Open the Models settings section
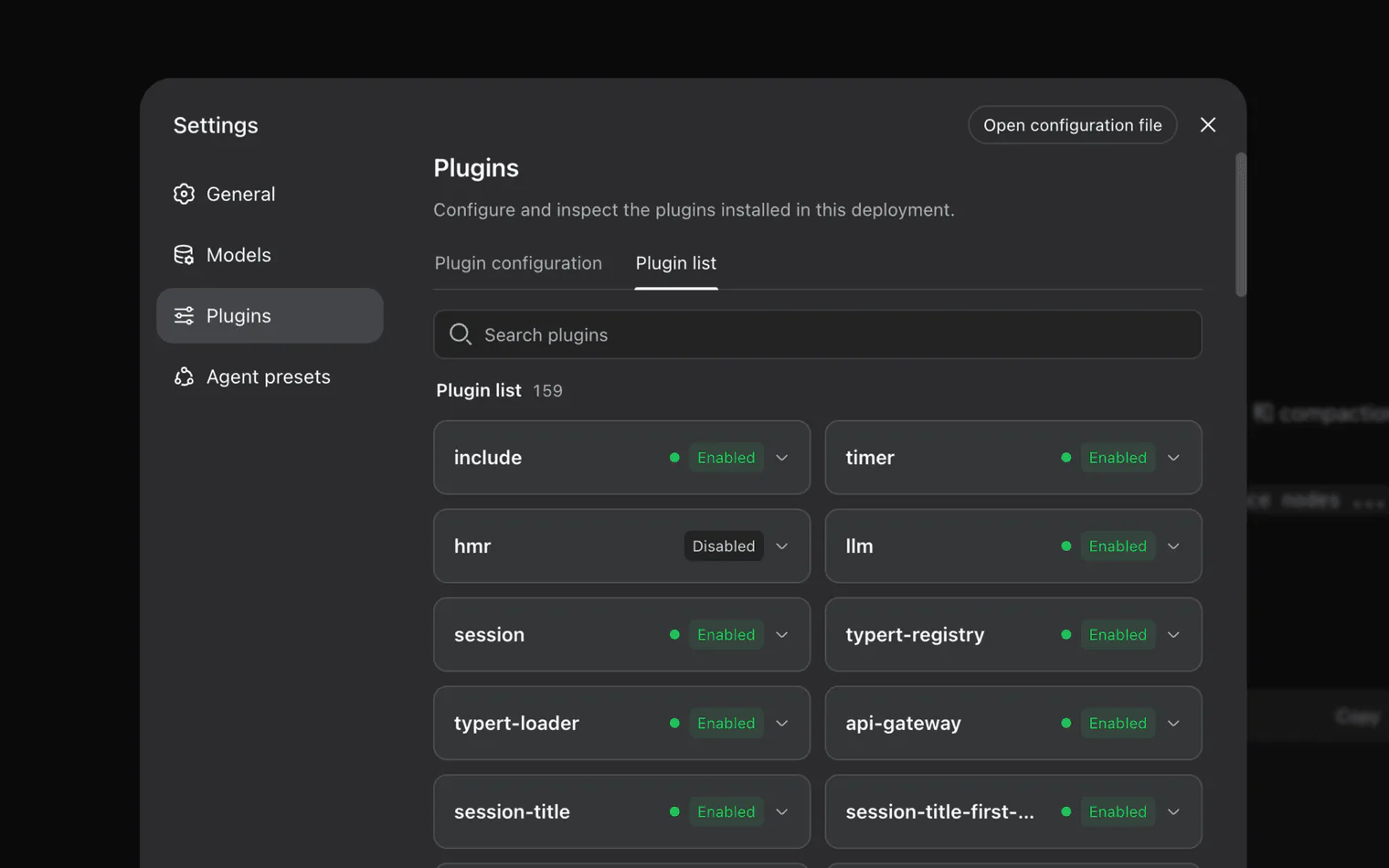 270,255
